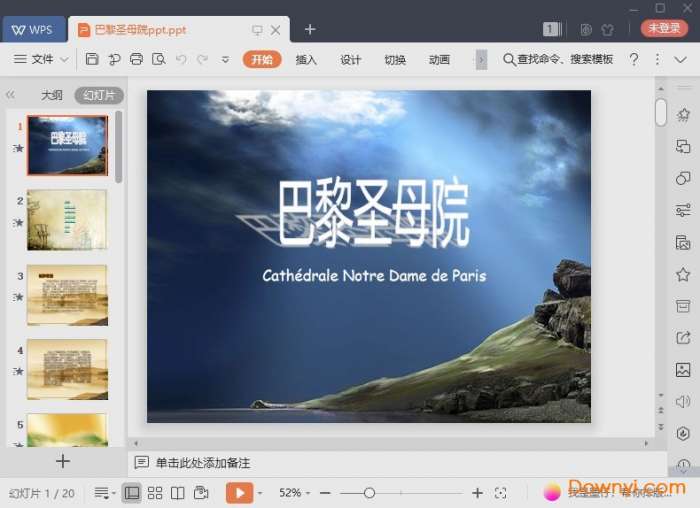The image size is (700, 508).
Task: Click the Save icon in quick toolbar
Action: [x=92, y=60]
